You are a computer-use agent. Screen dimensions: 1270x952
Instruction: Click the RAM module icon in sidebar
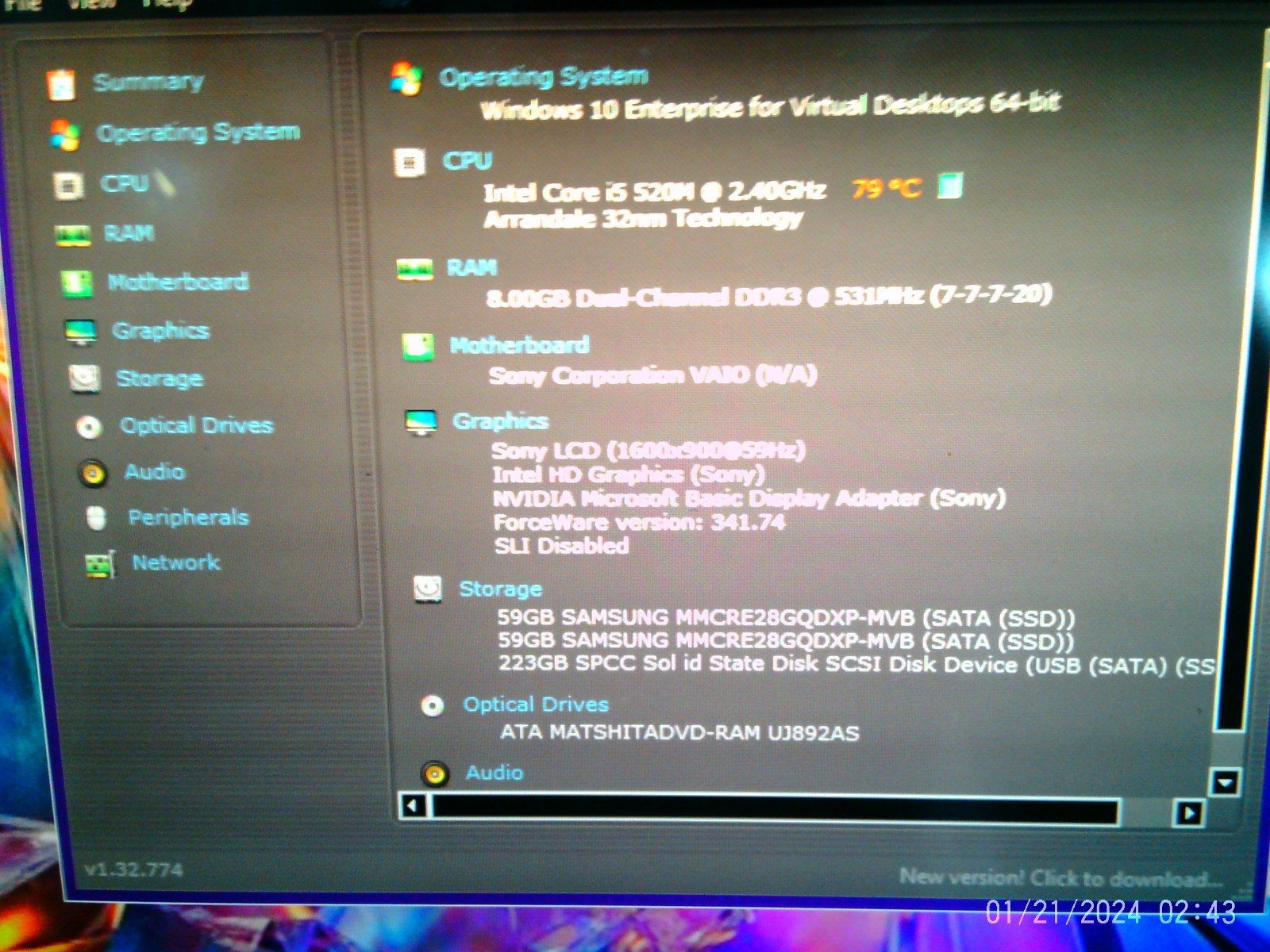[72, 235]
